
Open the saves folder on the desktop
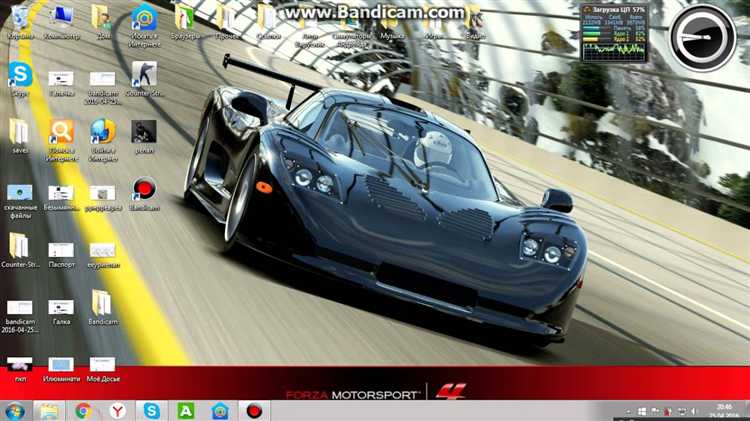point(20,134)
